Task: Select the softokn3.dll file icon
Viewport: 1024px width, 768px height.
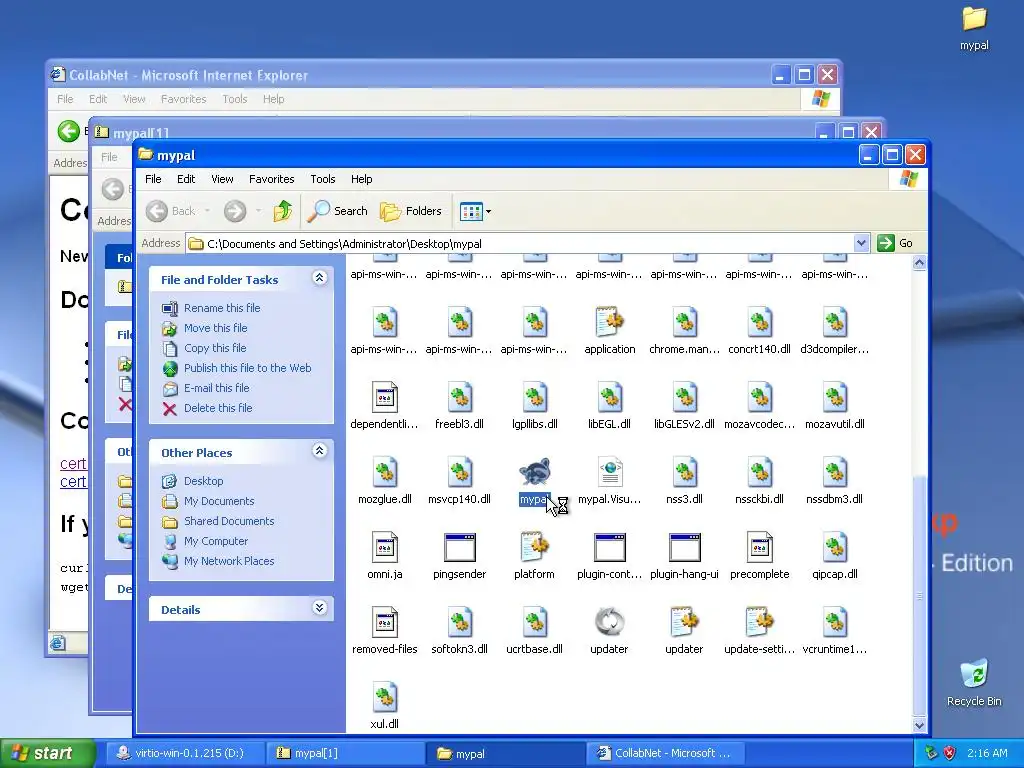Action: (460, 622)
